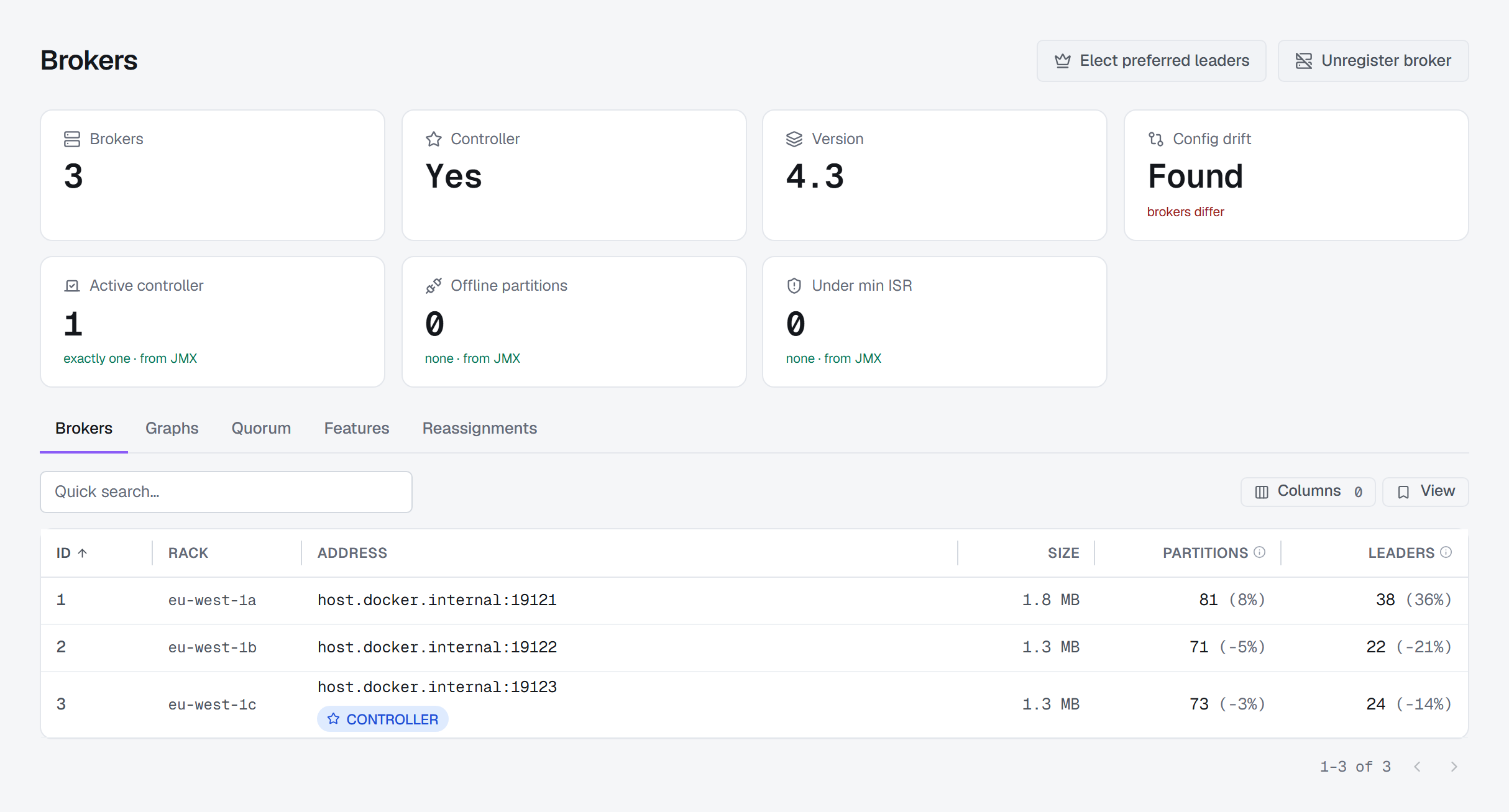The image size is (1509, 812).
Task: Sort by the SIZE column header
Action: pos(1063,553)
